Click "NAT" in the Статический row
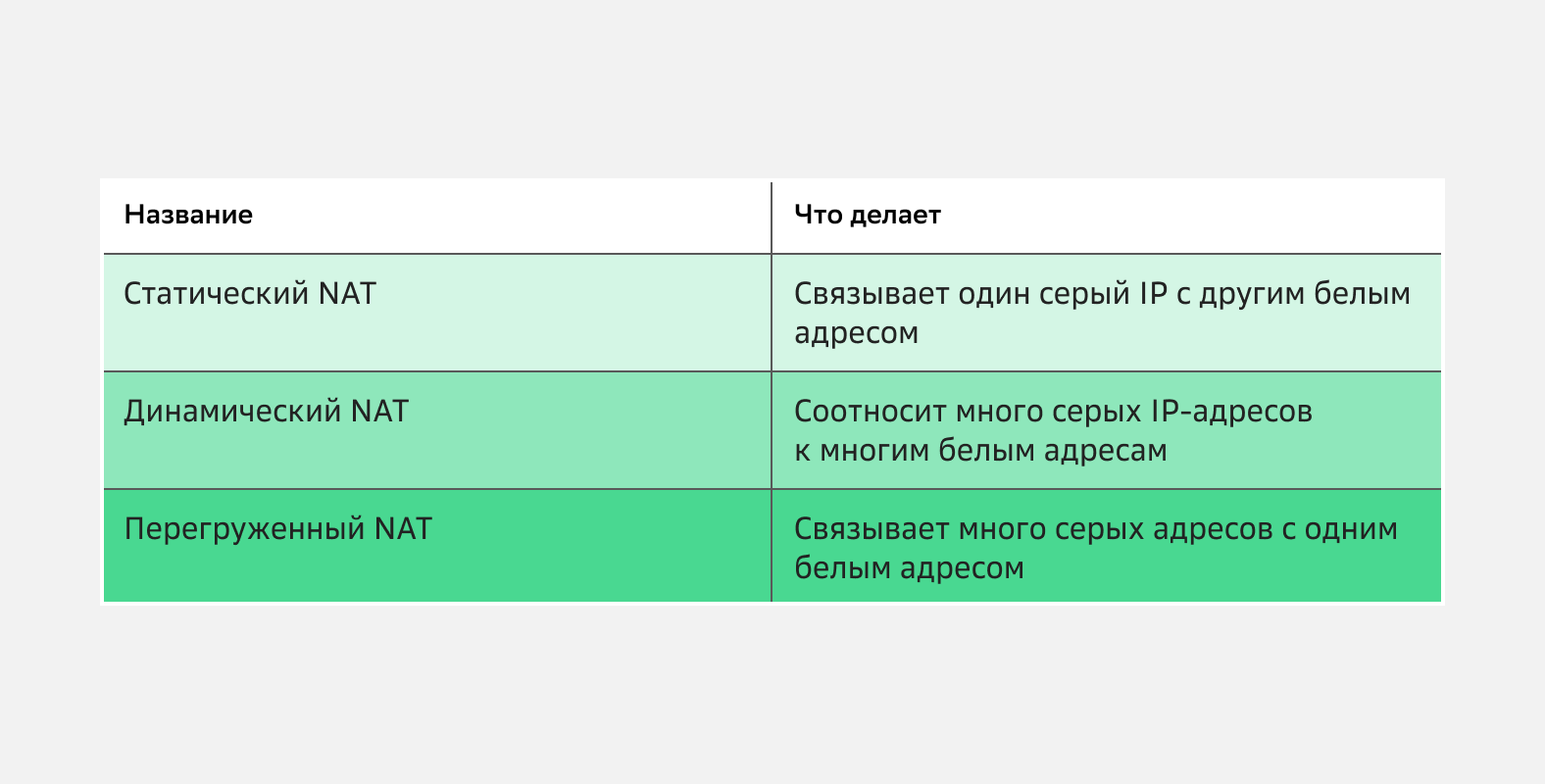The height and width of the screenshot is (784, 1545). 347,294
